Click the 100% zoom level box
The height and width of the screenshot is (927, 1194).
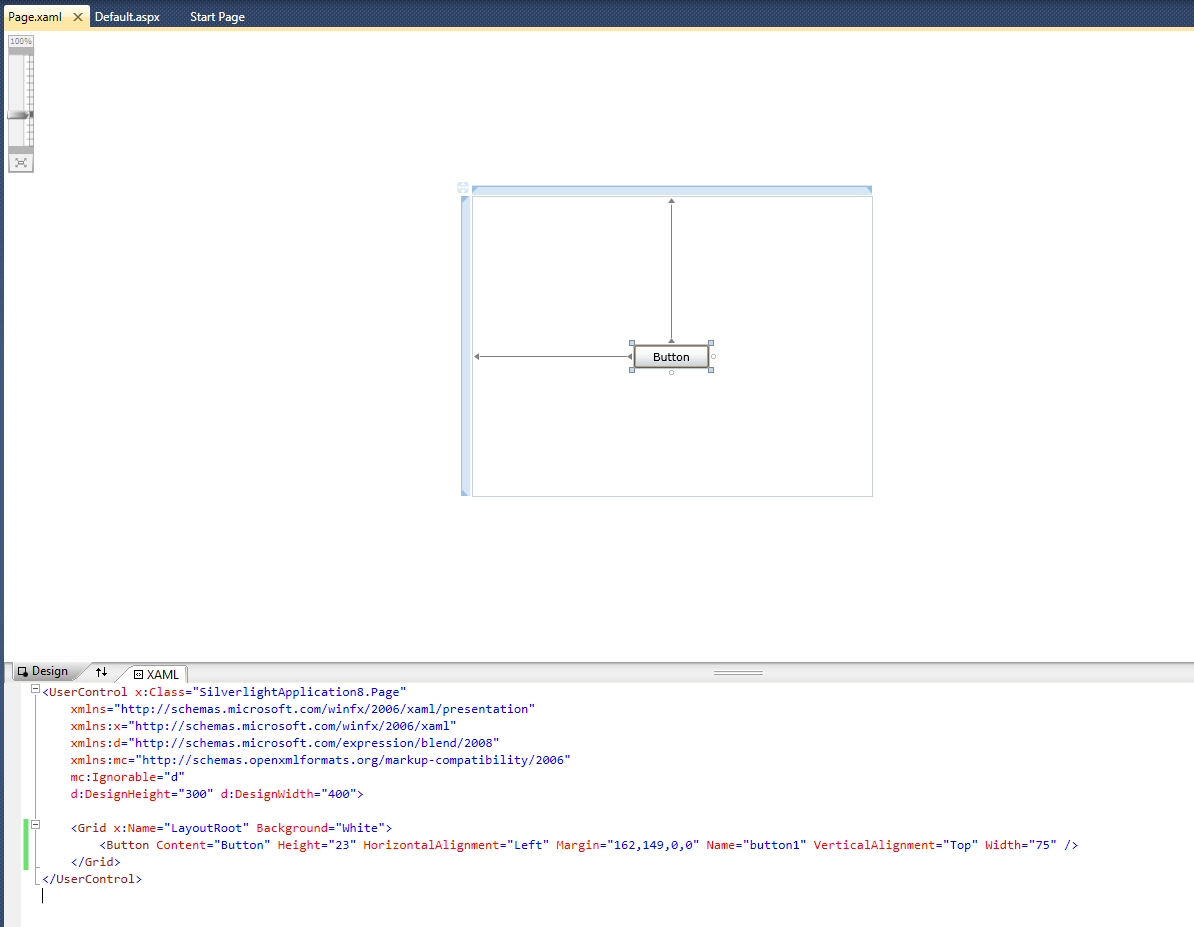(21, 41)
